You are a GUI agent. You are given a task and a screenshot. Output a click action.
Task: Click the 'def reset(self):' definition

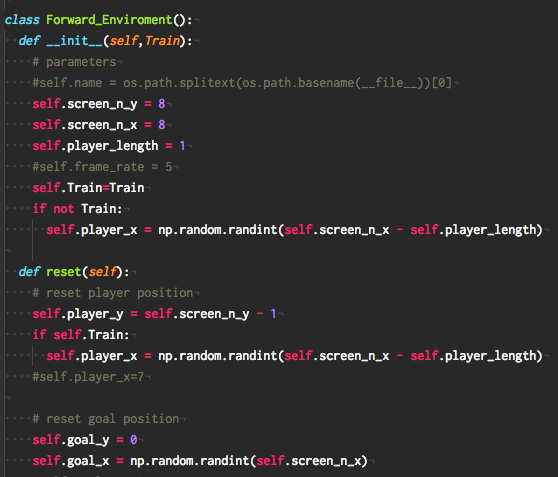pos(74,272)
